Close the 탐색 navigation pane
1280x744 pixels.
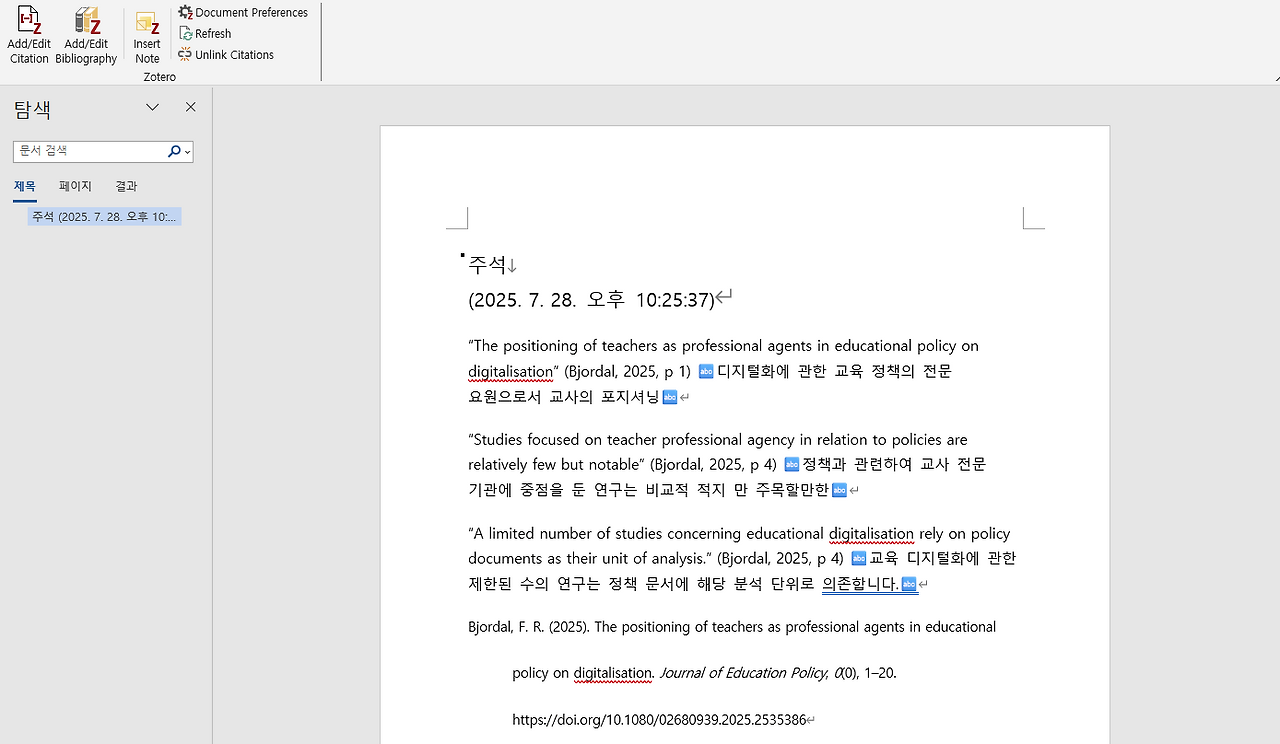190,107
